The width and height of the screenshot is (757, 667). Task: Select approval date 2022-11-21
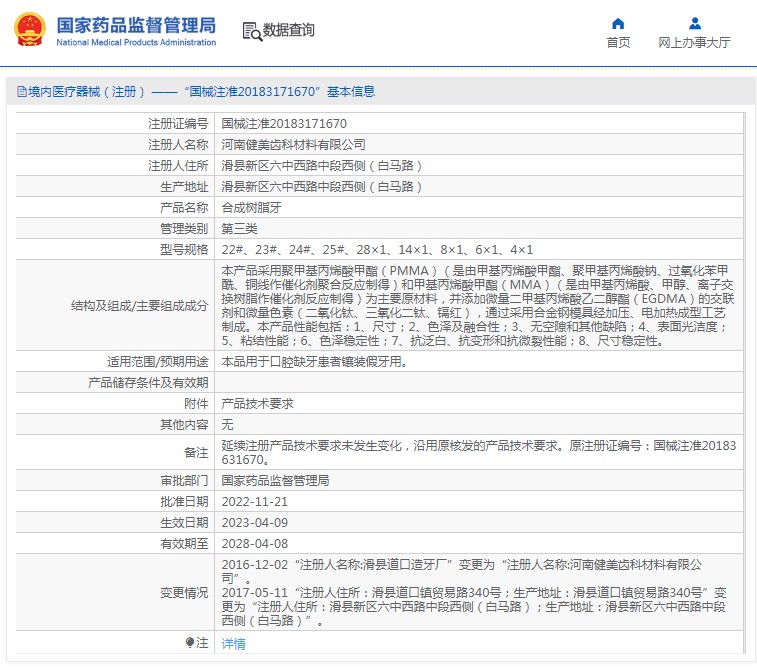[254, 501]
